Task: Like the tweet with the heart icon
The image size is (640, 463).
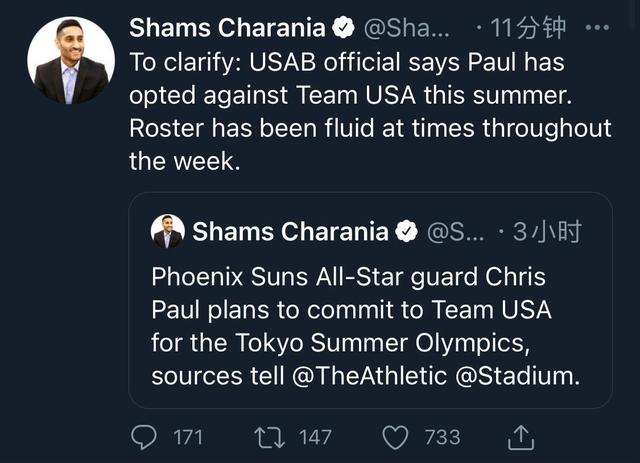Action: pos(397,436)
